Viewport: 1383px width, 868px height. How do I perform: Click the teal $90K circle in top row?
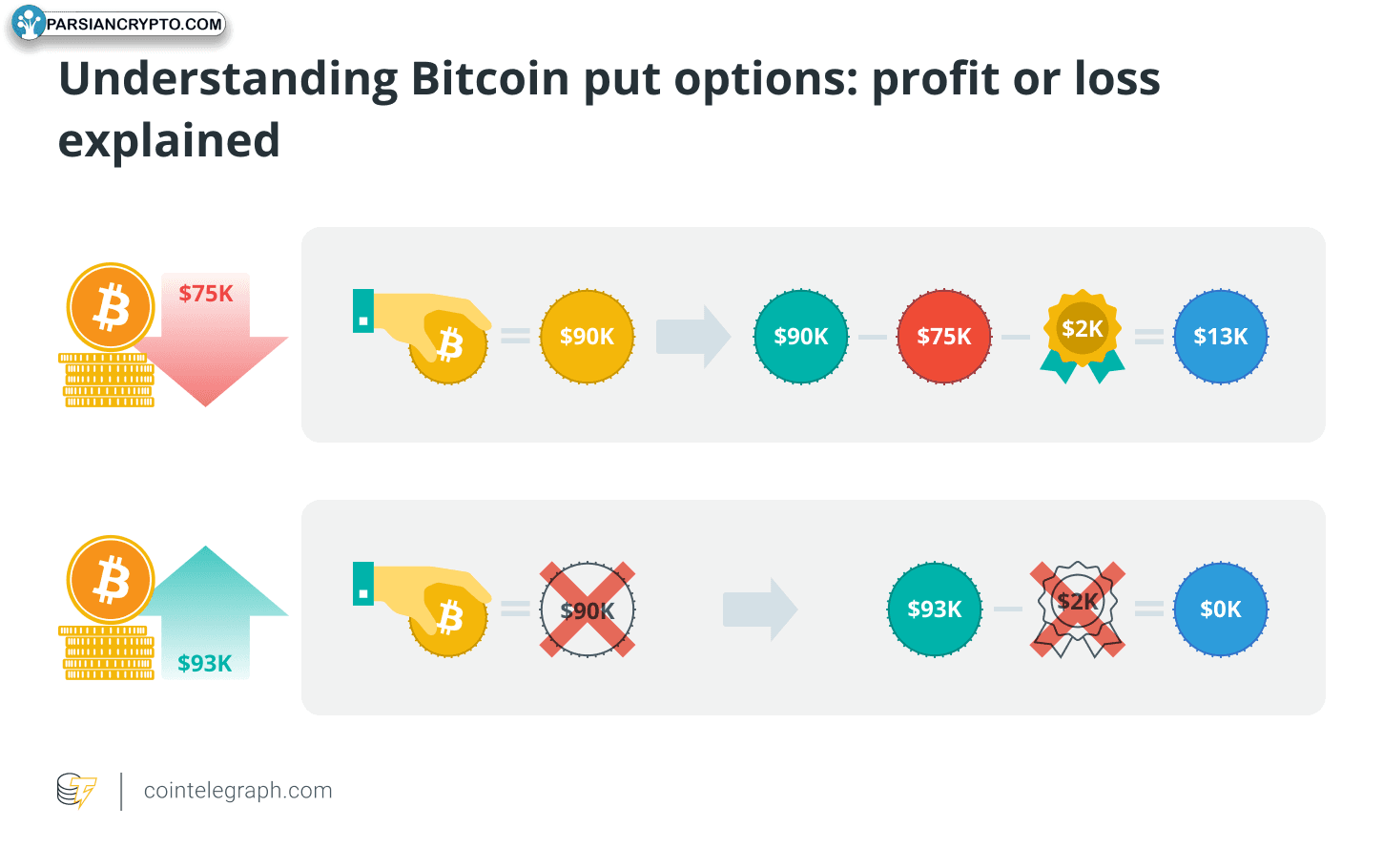point(801,337)
